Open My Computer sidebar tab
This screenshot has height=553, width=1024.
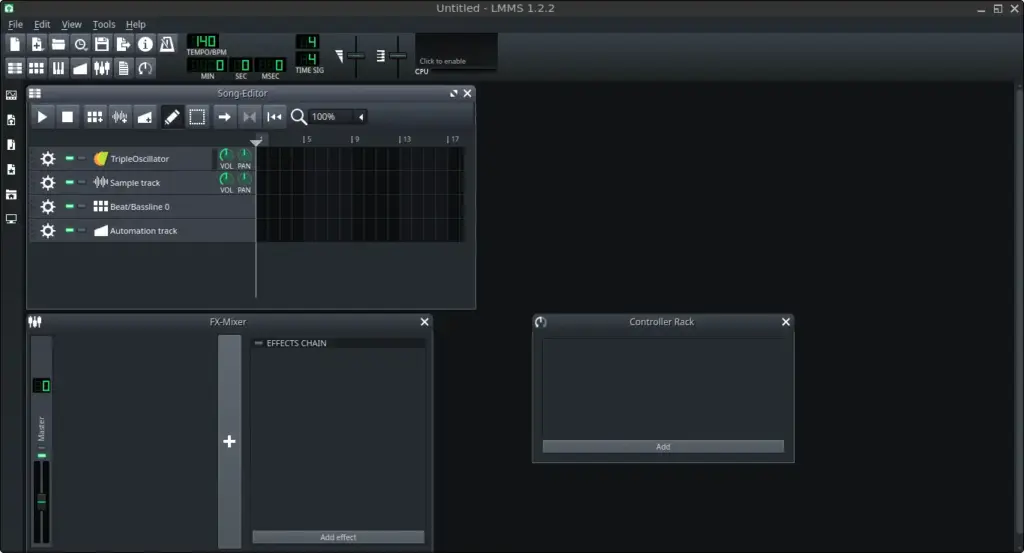[x=11, y=219]
